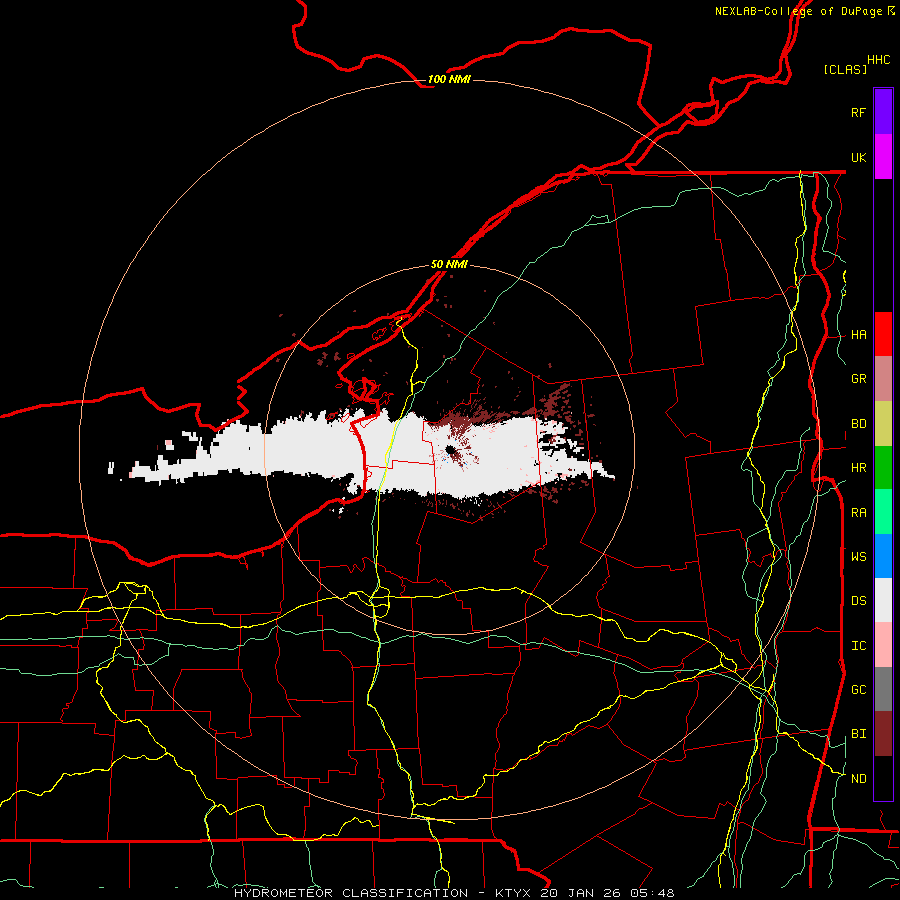900x900 pixels.
Task: Click the HA legend label
Action: pyautogui.click(x=858, y=335)
